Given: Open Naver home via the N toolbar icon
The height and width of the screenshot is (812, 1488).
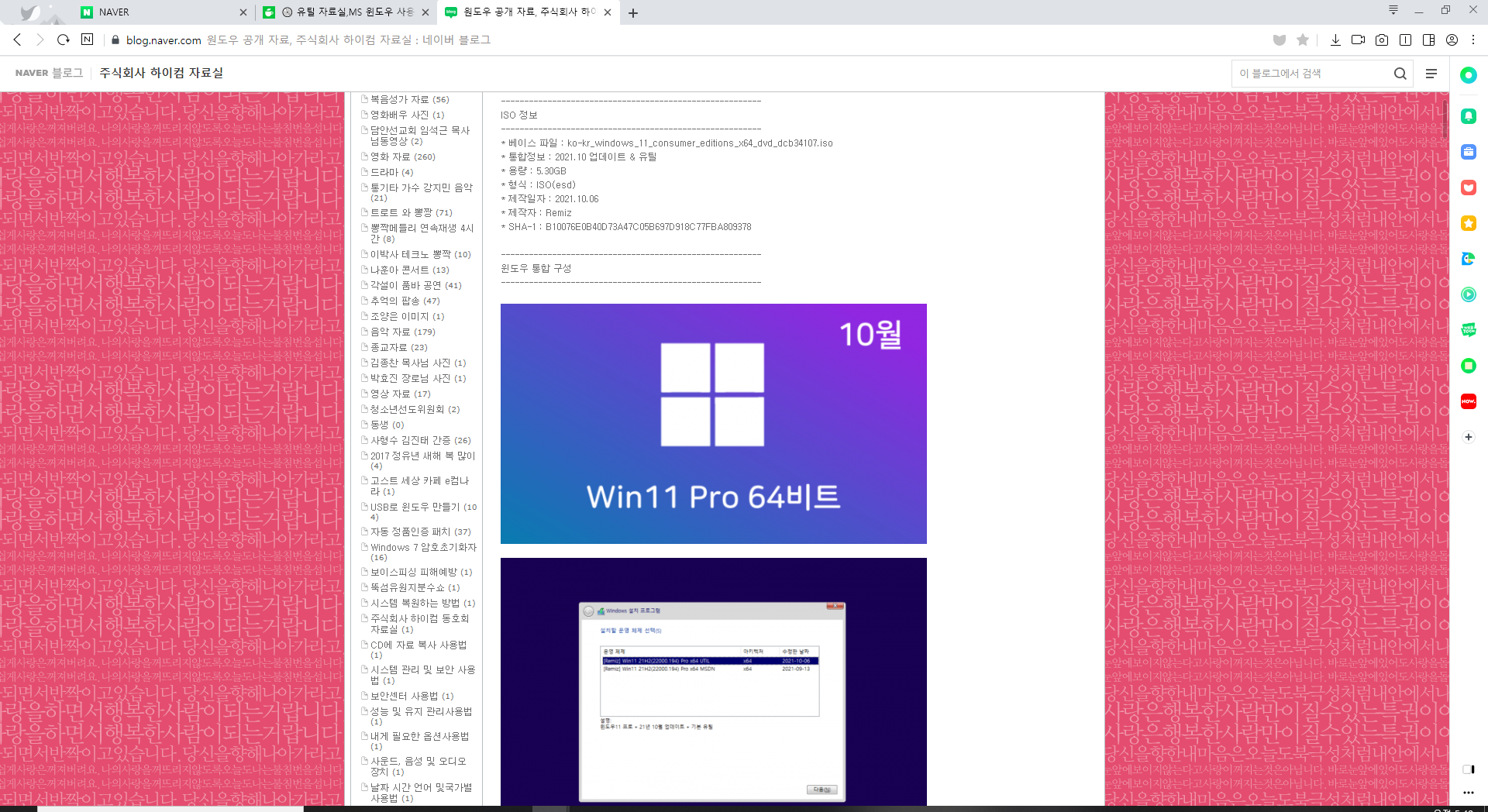Looking at the screenshot, I should pyautogui.click(x=87, y=40).
